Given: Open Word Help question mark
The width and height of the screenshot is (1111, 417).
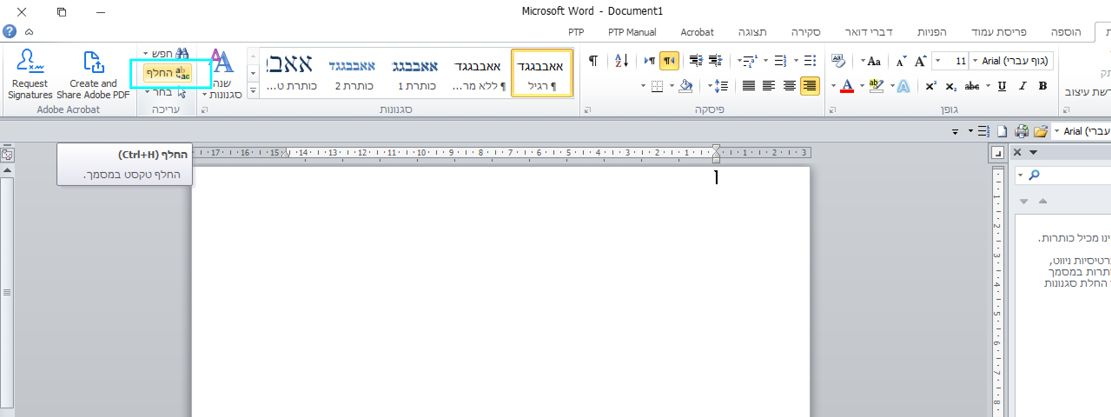Looking at the screenshot, I should click(9, 32).
